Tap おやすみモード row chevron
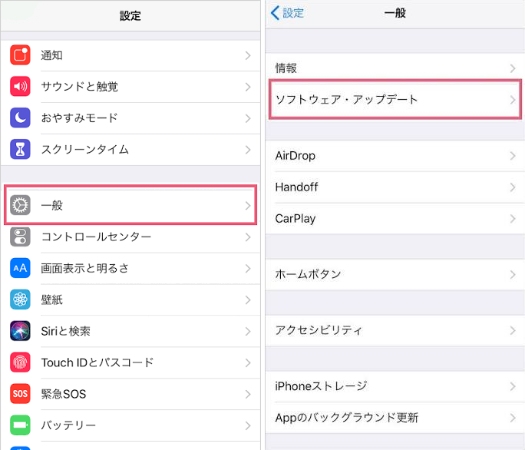The width and height of the screenshot is (525, 450). tap(248, 119)
